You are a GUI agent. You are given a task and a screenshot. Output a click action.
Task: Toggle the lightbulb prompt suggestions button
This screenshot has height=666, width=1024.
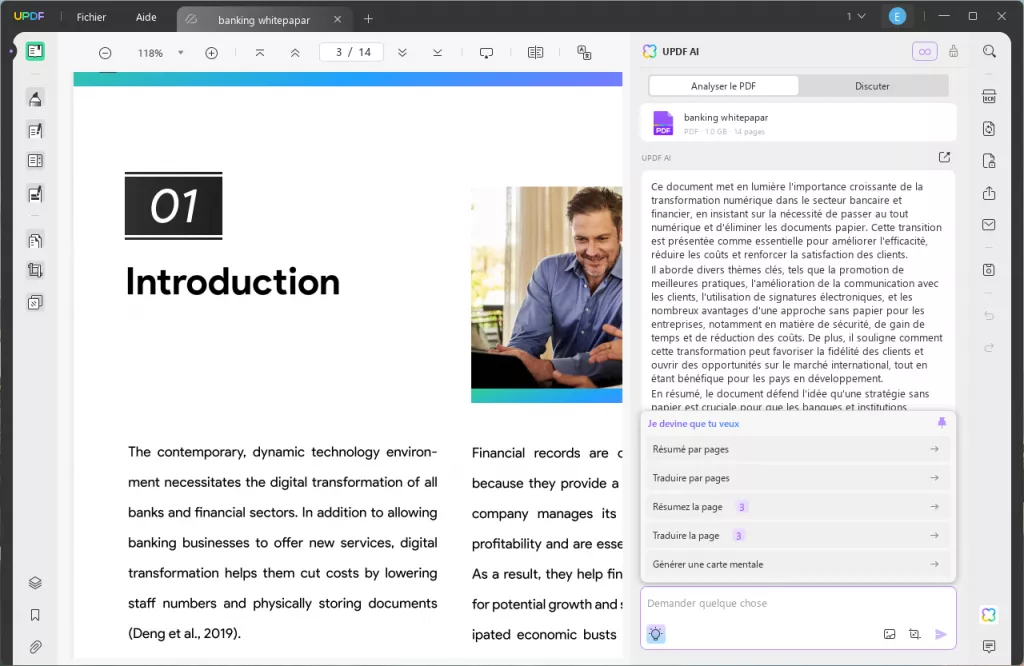[x=655, y=634]
